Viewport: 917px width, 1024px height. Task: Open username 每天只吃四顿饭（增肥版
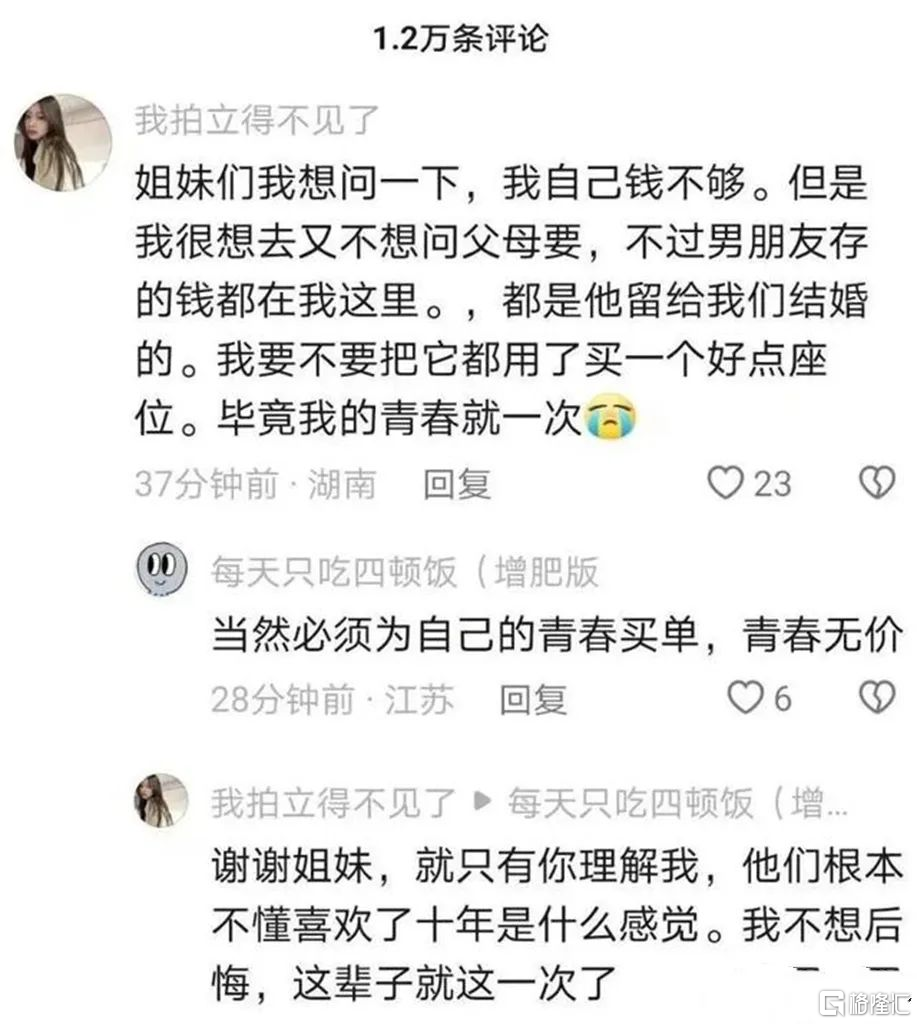pos(405,572)
